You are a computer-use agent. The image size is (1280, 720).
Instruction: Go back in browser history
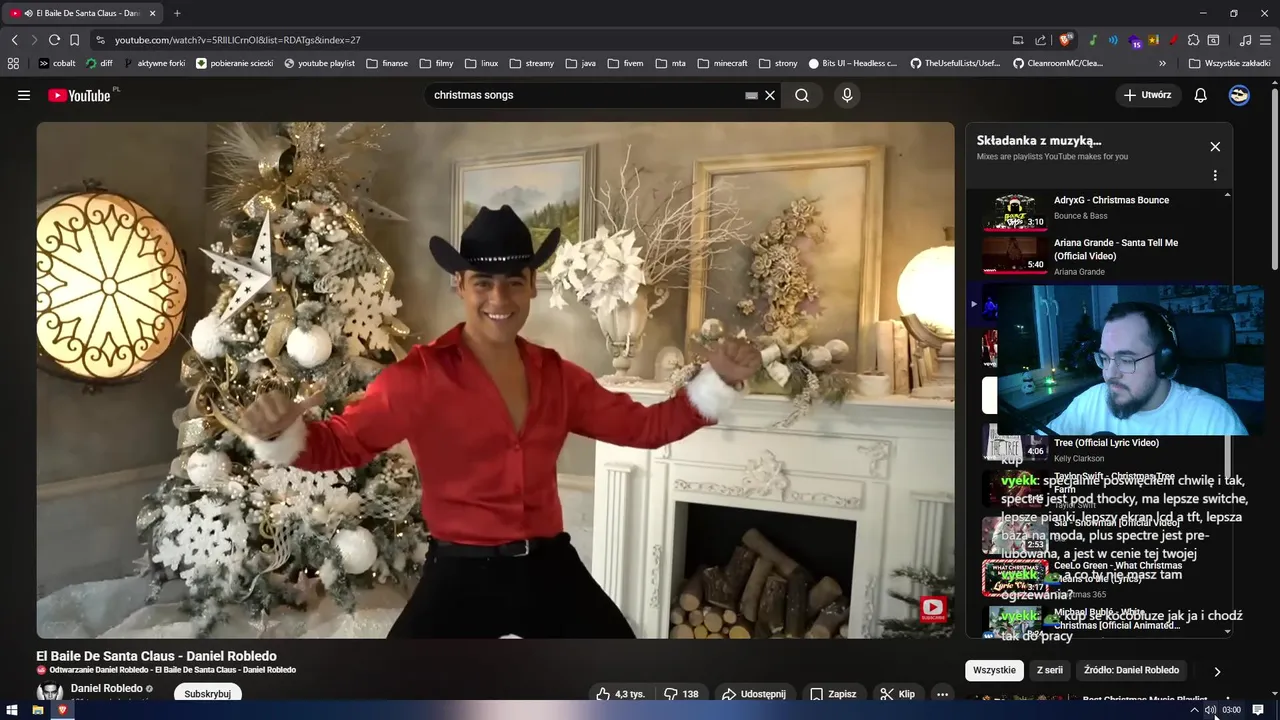(14, 40)
